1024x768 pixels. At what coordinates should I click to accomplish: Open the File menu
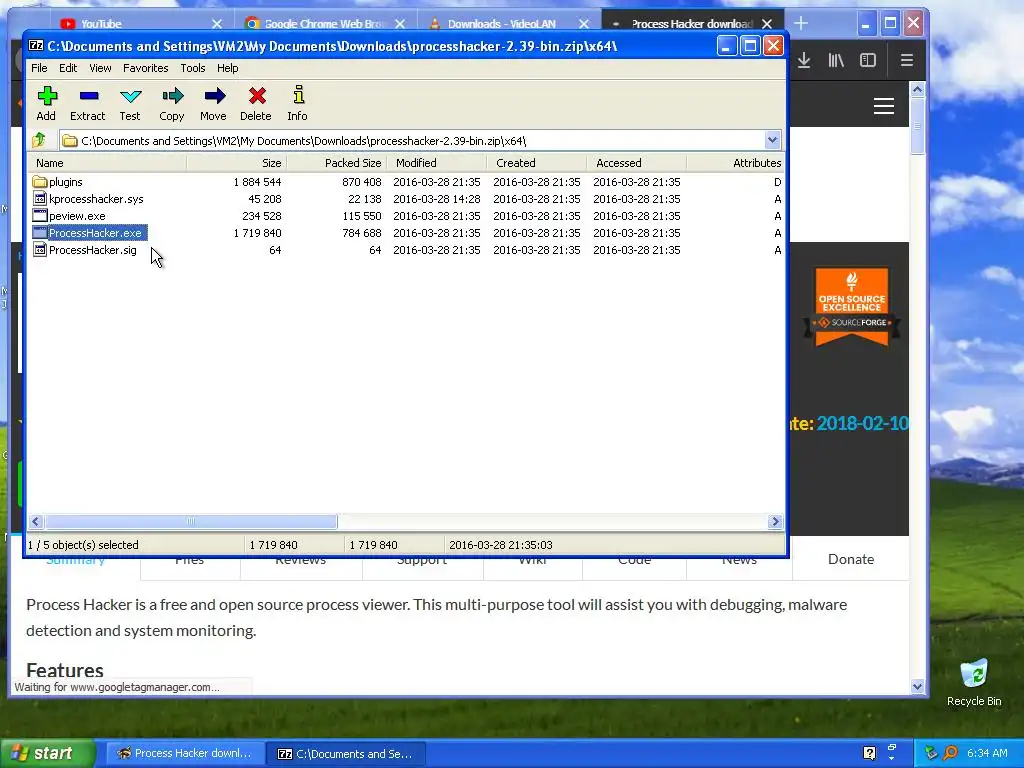(x=39, y=68)
